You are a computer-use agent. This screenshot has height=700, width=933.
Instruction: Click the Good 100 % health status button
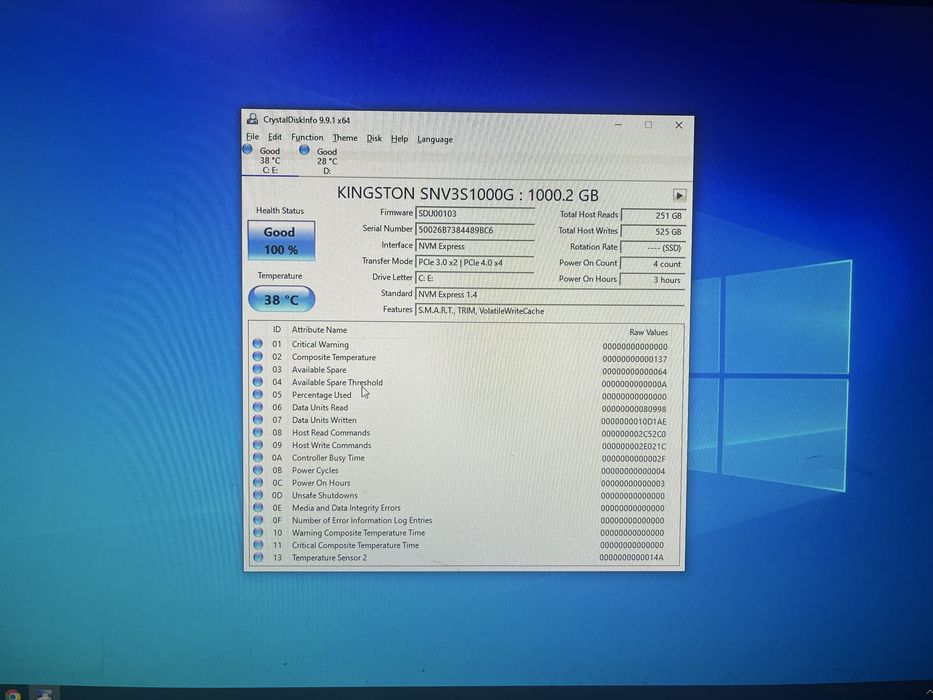click(x=281, y=240)
